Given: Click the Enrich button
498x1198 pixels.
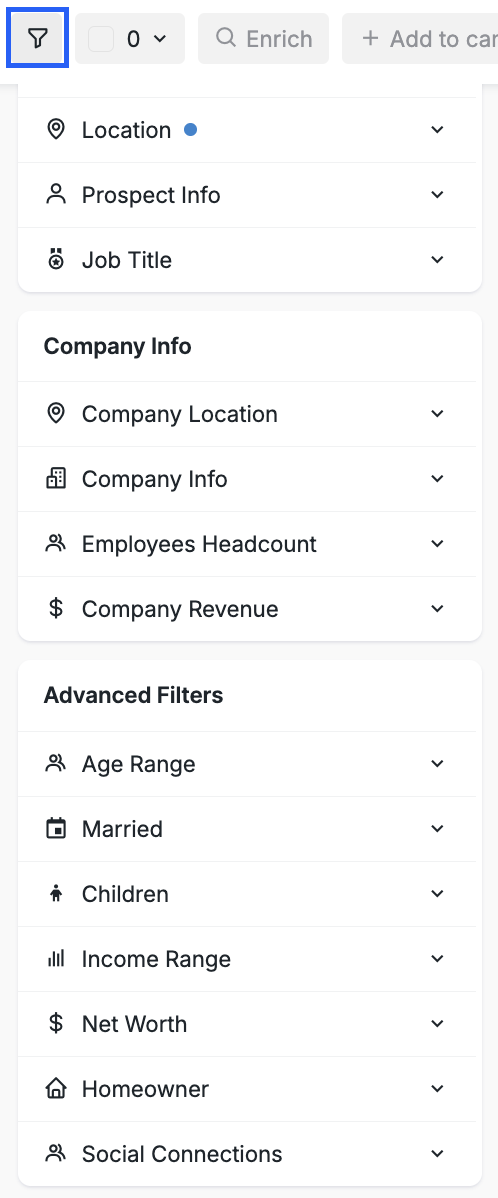Looking at the screenshot, I should [x=264, y=38].
